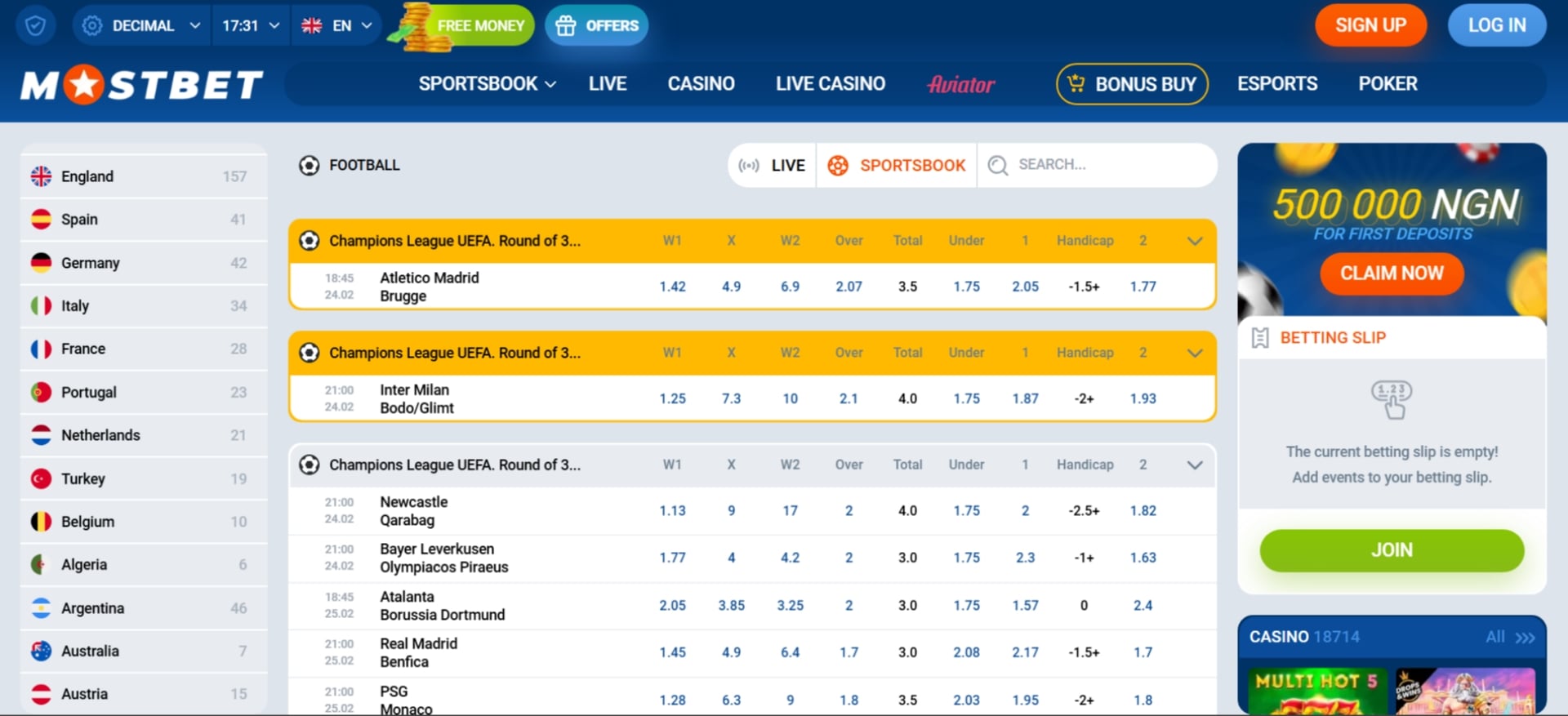Click football icon in Inter Milan league header

coord(309,352)
